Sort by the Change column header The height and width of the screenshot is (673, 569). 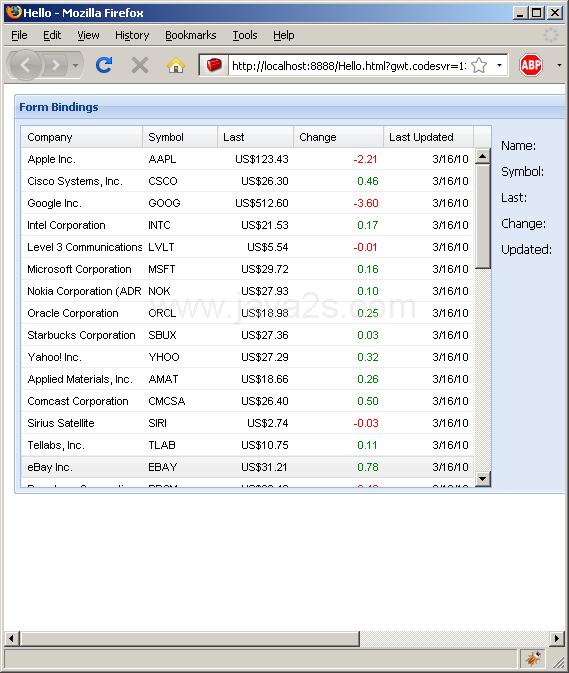[x=339, y=137]
